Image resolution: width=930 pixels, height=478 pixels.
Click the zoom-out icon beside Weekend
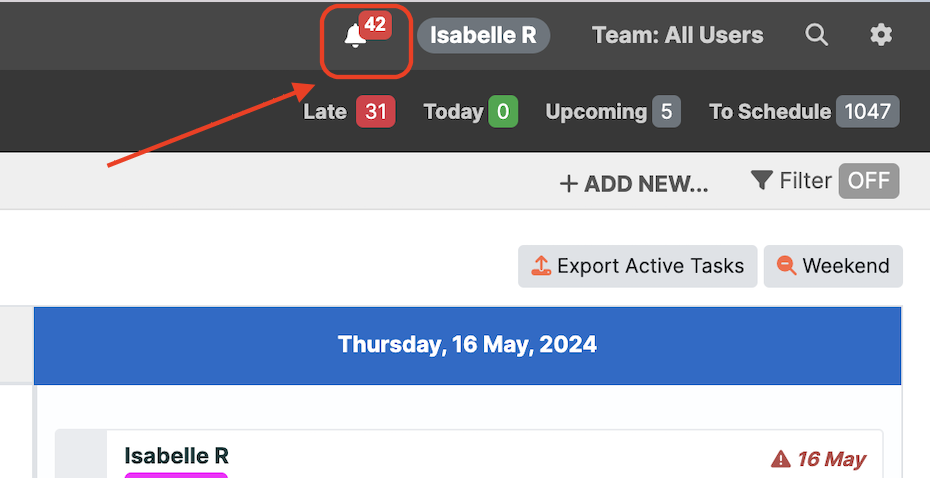click(x=786, y=265)
